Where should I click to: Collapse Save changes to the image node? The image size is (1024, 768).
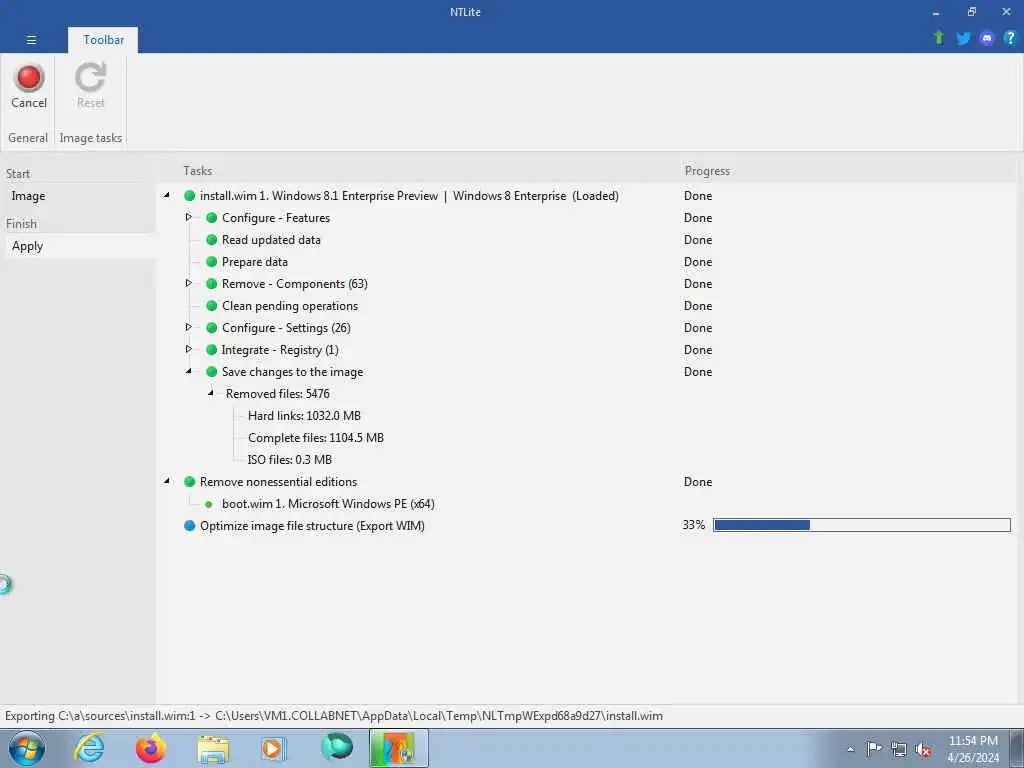(189, 371)
